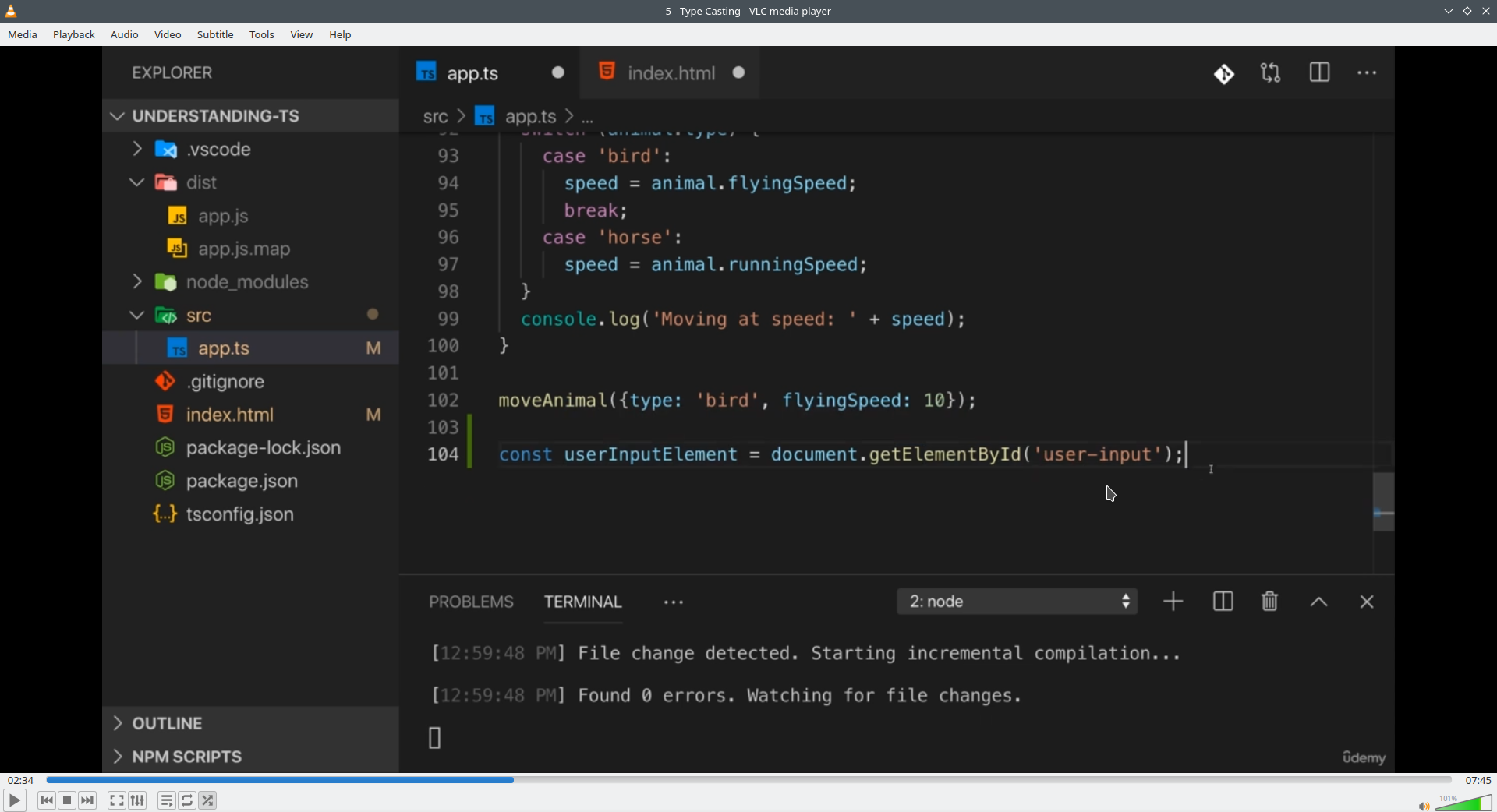Click 'Found 0 errors' terminal output line
The height and width of the screenshot is (812, 1497).
pyautogui.click(x=725, y=695)
